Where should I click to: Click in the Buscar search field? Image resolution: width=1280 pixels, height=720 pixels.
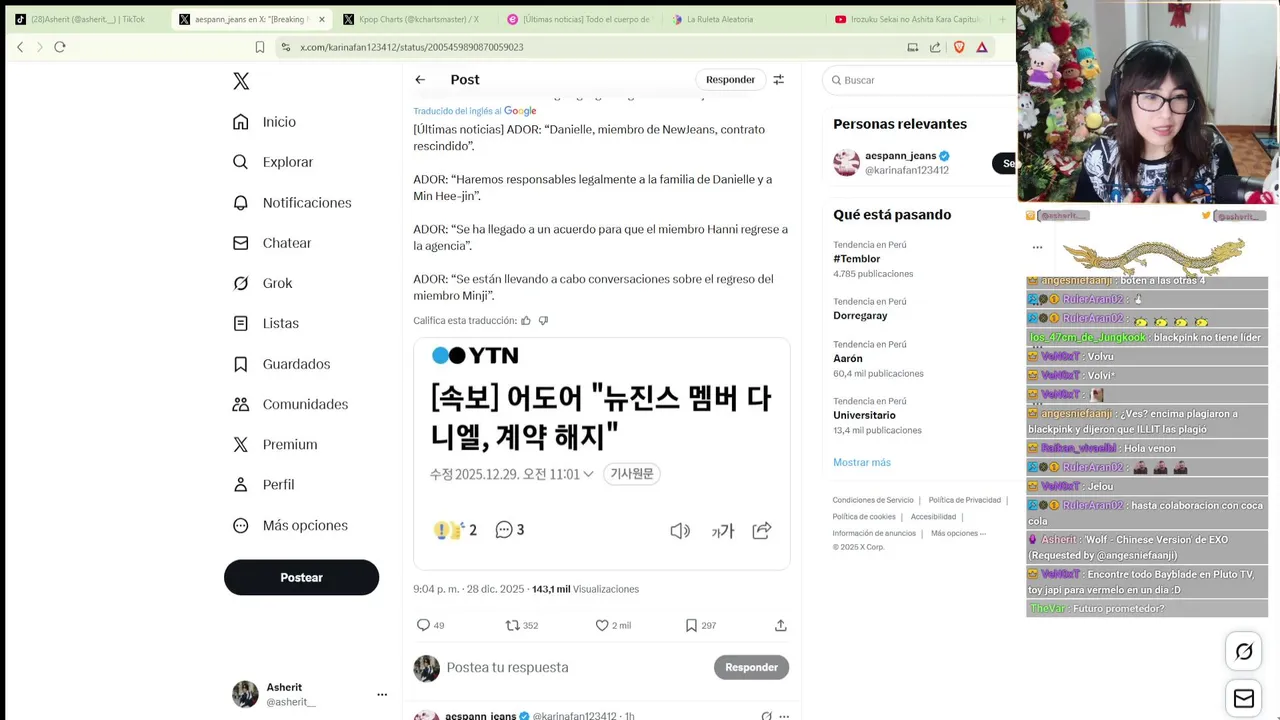920,80
